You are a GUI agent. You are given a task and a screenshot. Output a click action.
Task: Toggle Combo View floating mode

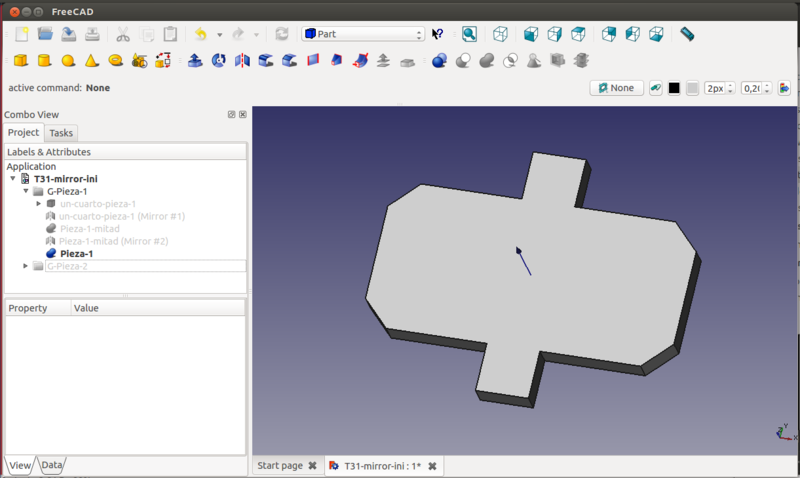(x=232, y=115)
